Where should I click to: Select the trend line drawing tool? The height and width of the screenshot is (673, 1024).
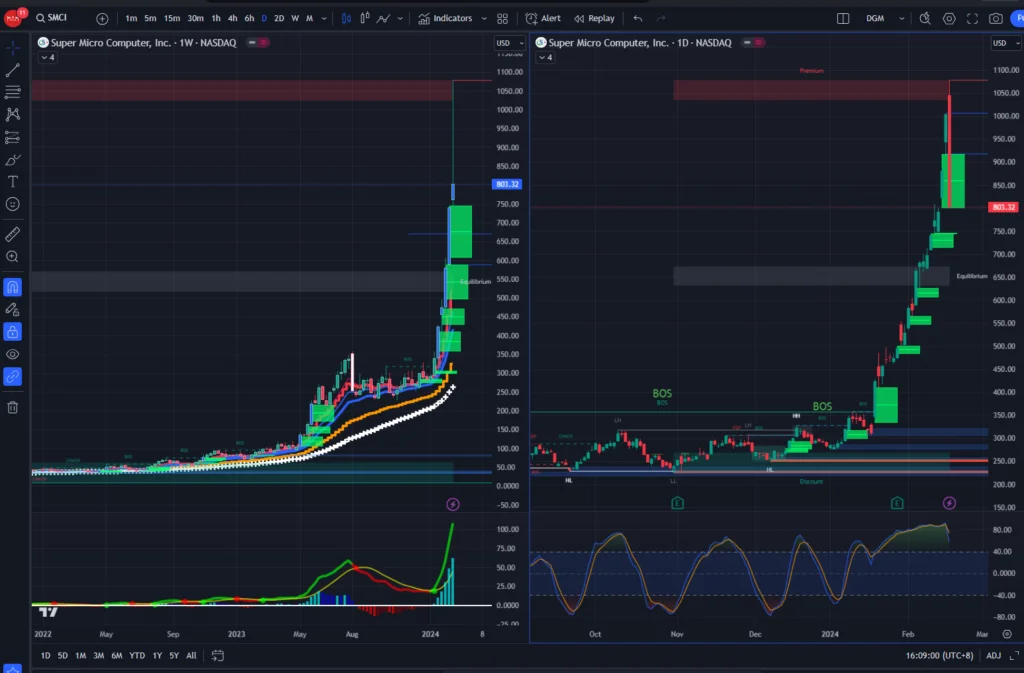[12, 70]
